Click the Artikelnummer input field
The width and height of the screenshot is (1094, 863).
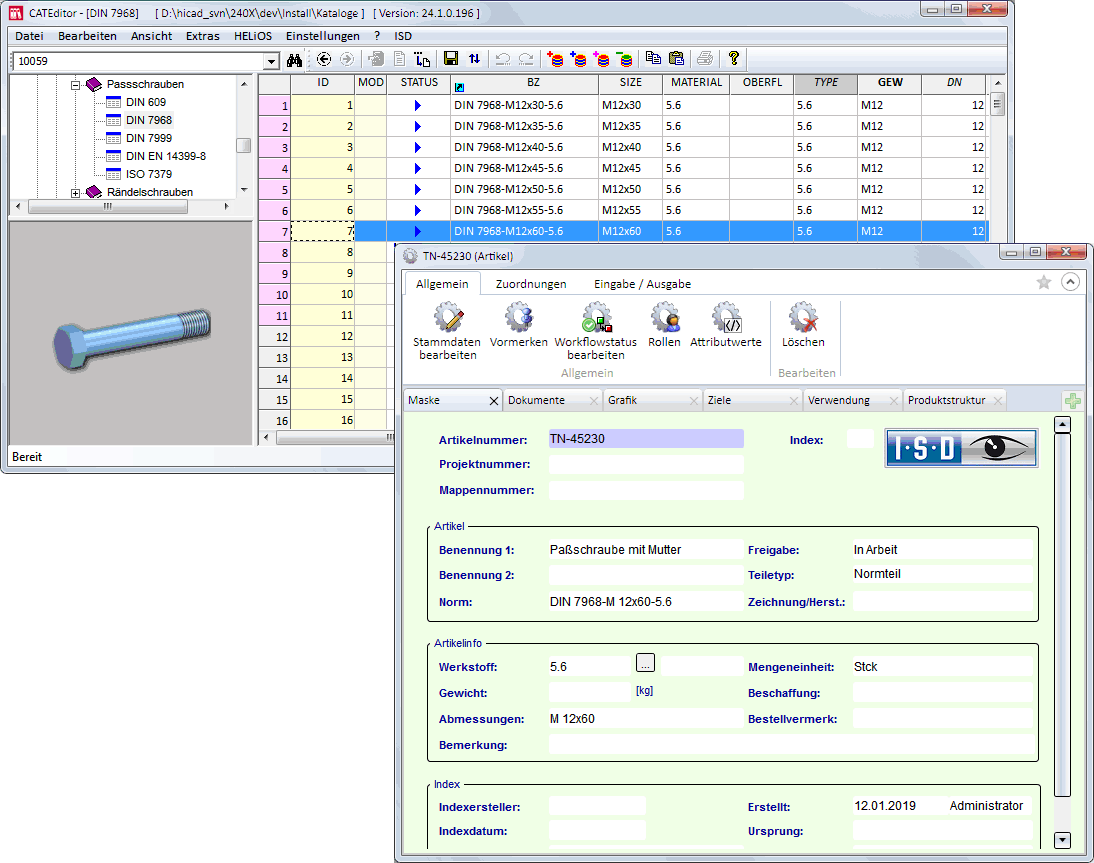point(646,438)
